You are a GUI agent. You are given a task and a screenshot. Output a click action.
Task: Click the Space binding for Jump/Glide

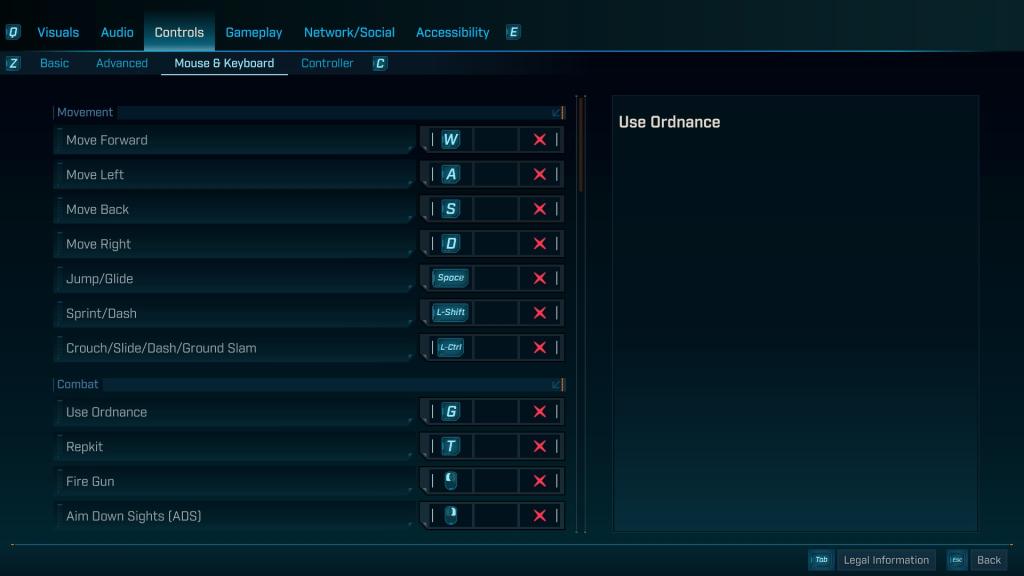[450, 278]
